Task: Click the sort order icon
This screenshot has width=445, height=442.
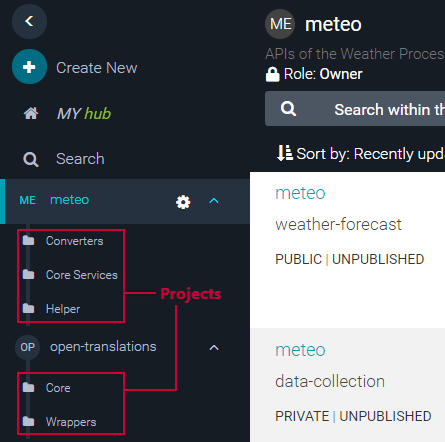Action: [285, 153]
